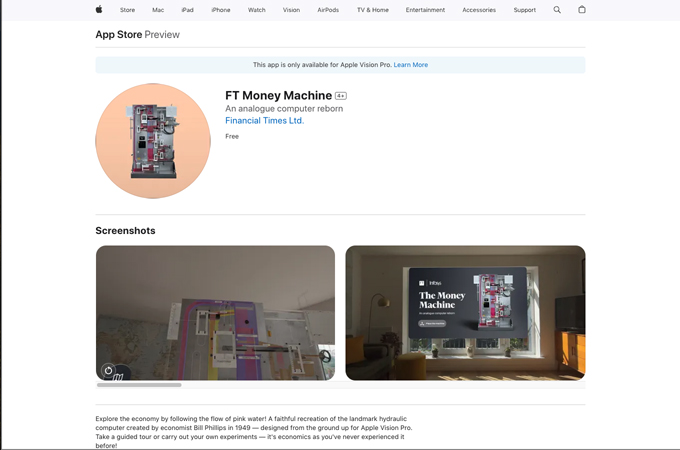Open the Mac menu

click(158, 10)
